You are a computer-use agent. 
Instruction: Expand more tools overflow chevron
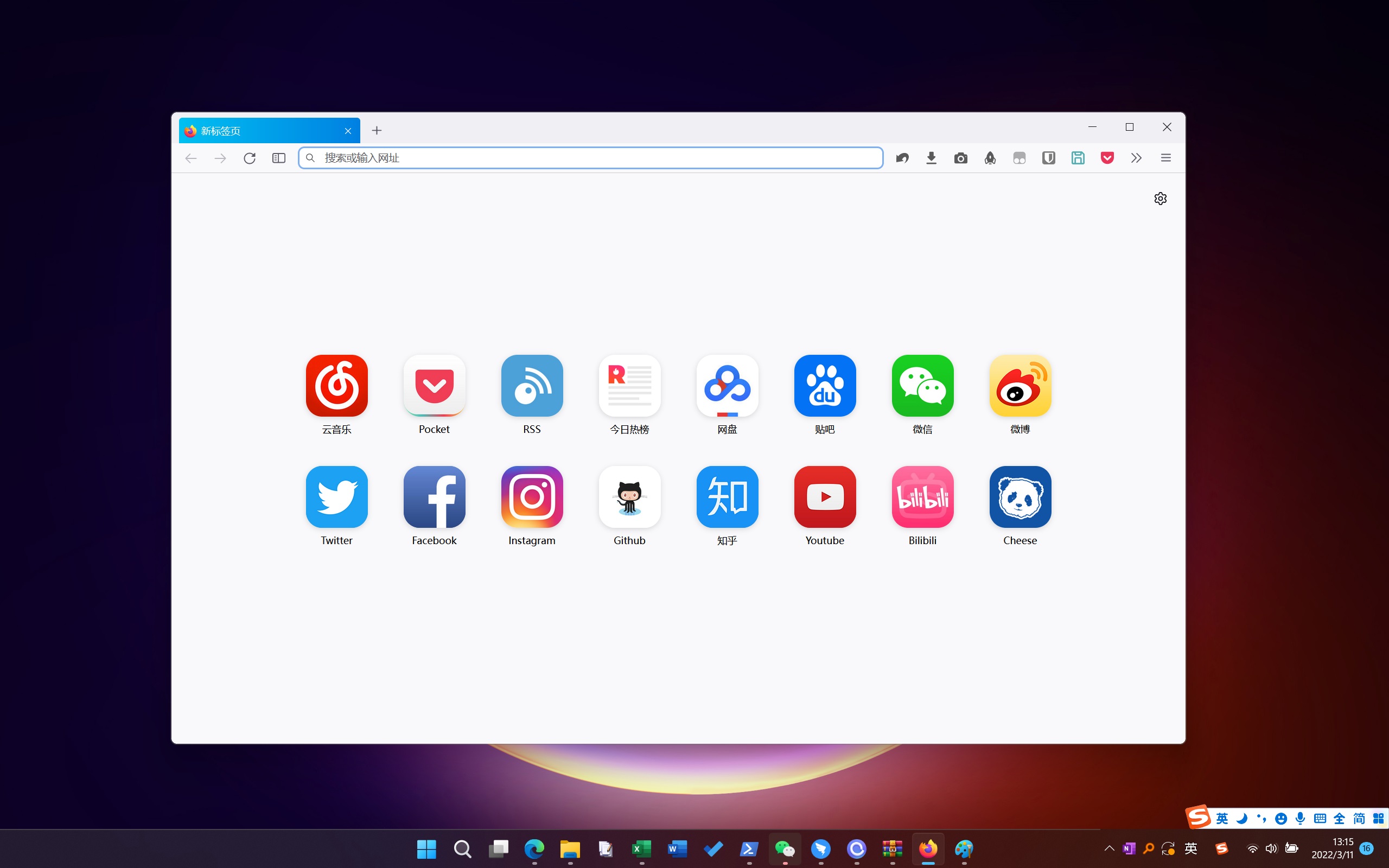[1137, 158]
